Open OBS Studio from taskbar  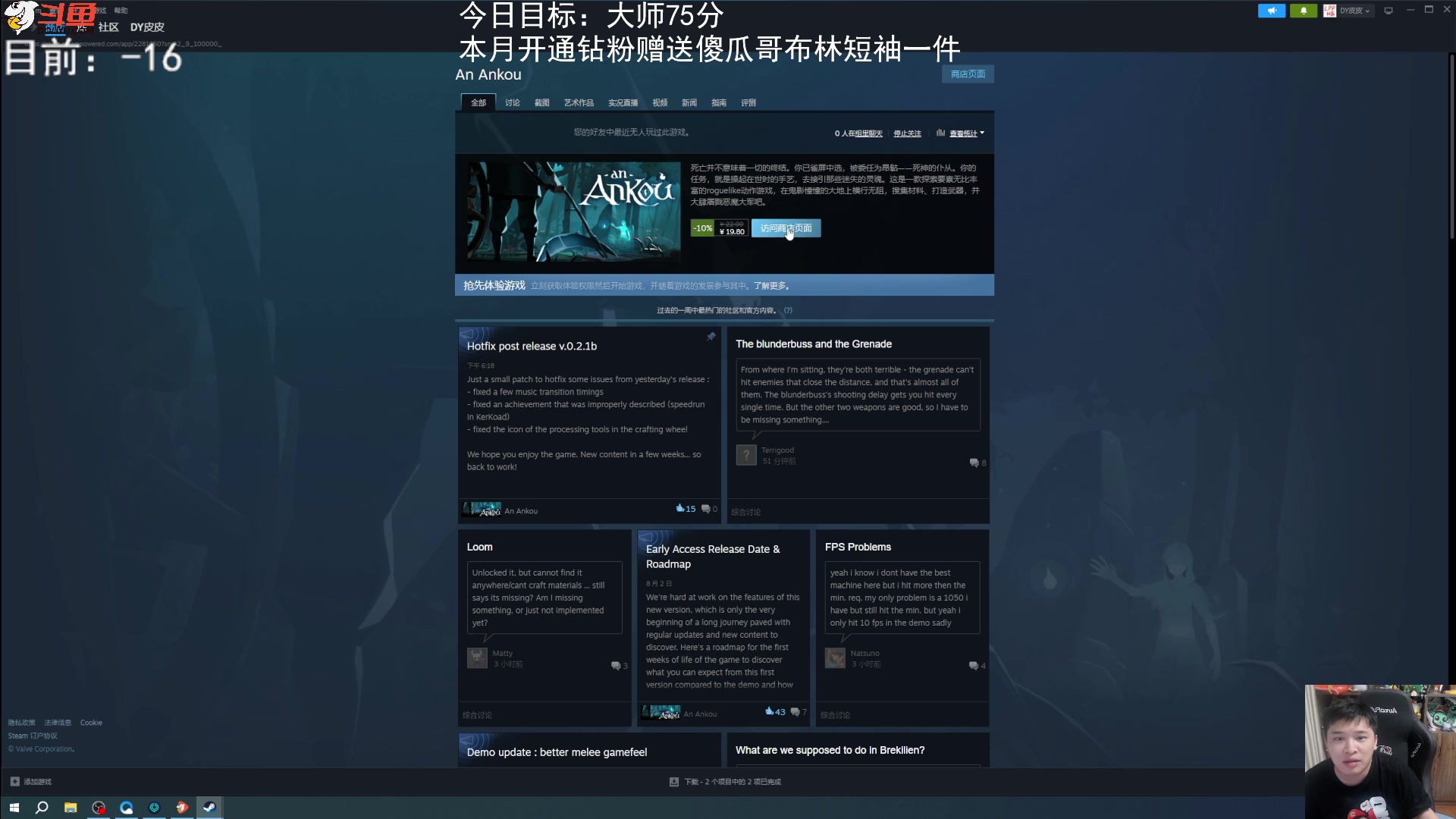pos(99,808)
